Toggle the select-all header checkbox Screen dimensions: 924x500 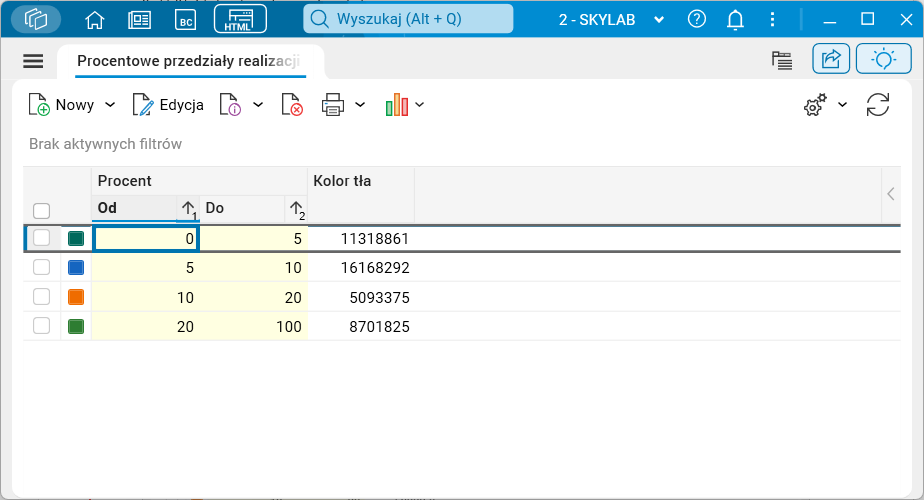point(41,210)
